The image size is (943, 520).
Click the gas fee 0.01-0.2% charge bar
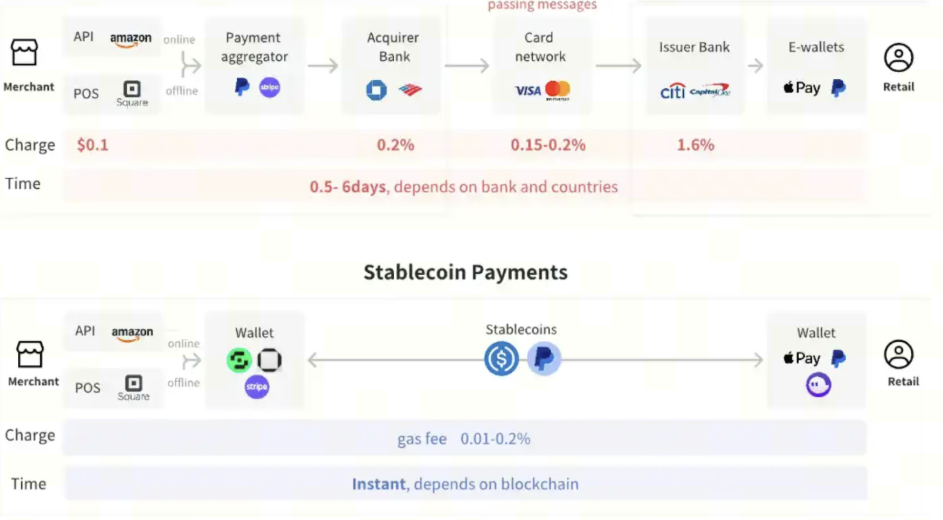point(464,438)
